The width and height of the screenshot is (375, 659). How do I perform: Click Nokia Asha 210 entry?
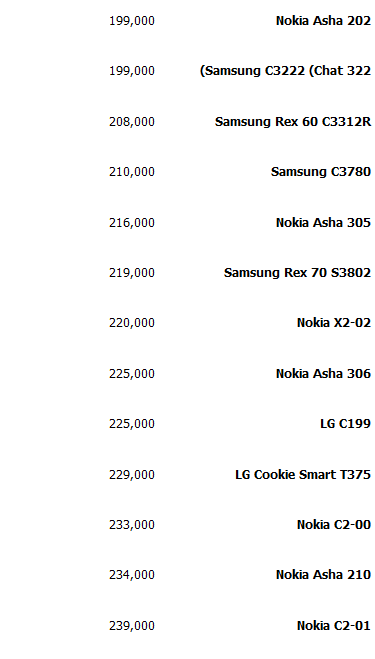tap(323, 575)
